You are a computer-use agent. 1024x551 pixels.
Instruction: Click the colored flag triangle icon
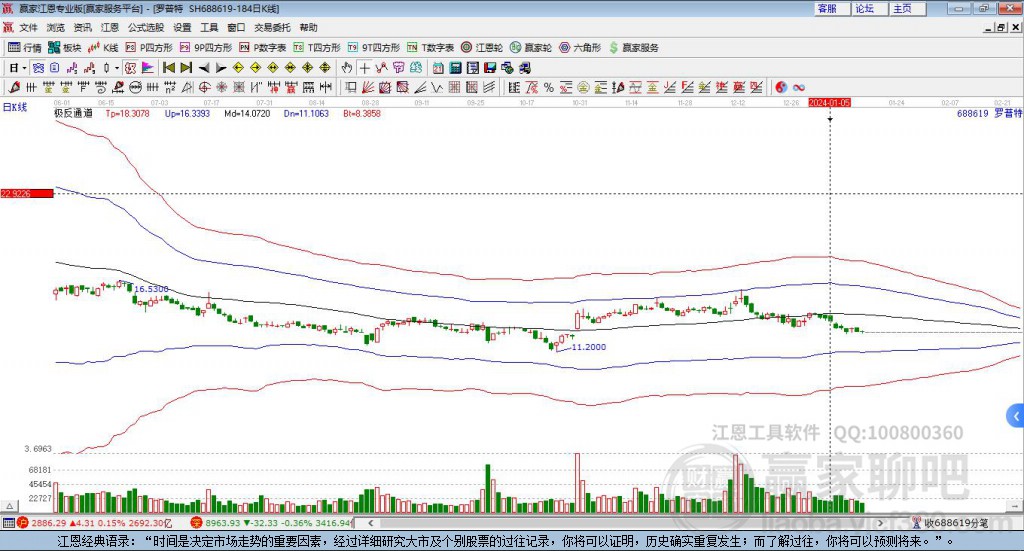[x=148, y=68]
